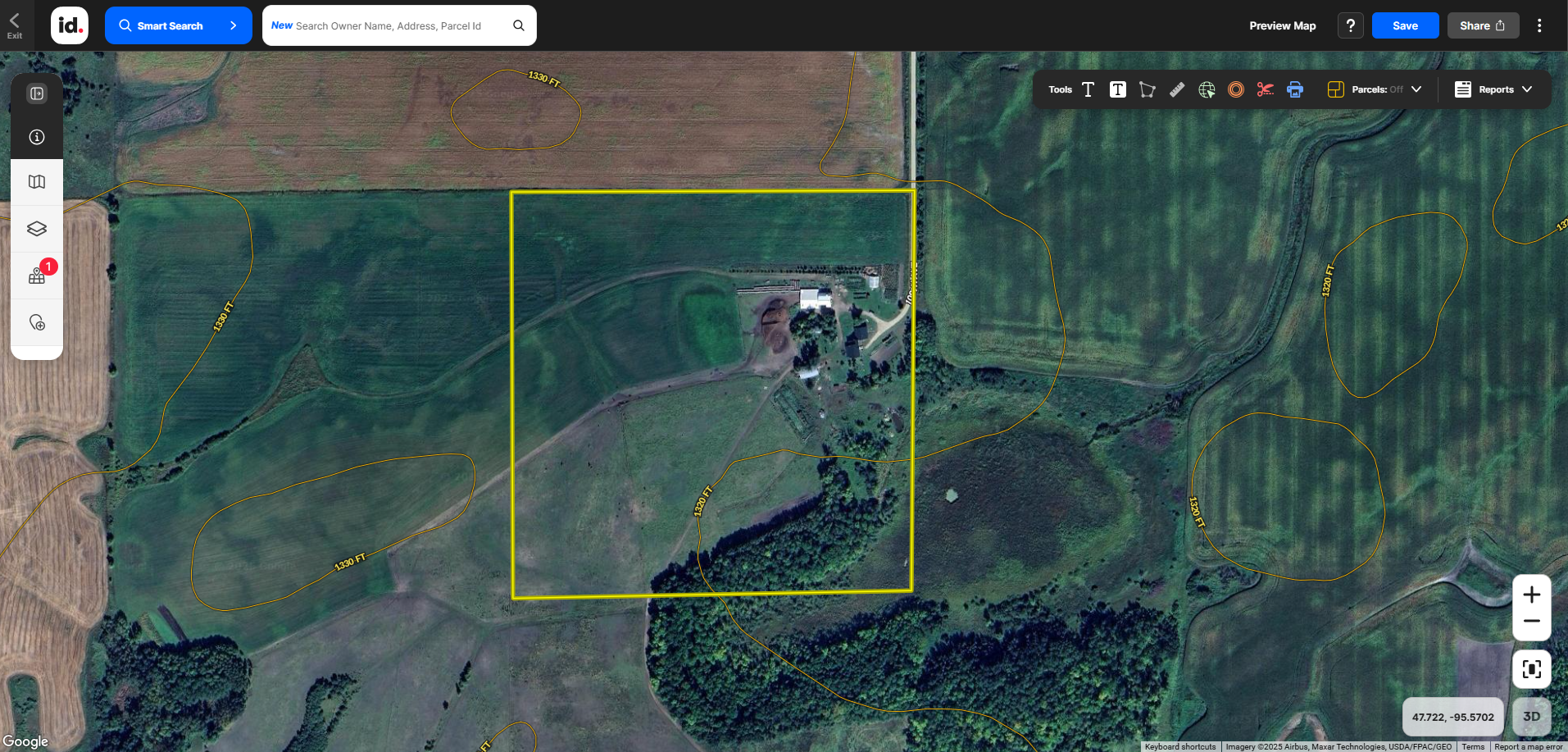Toggle the 3D map view
1568x752 pixels.
coord(1531,717)
